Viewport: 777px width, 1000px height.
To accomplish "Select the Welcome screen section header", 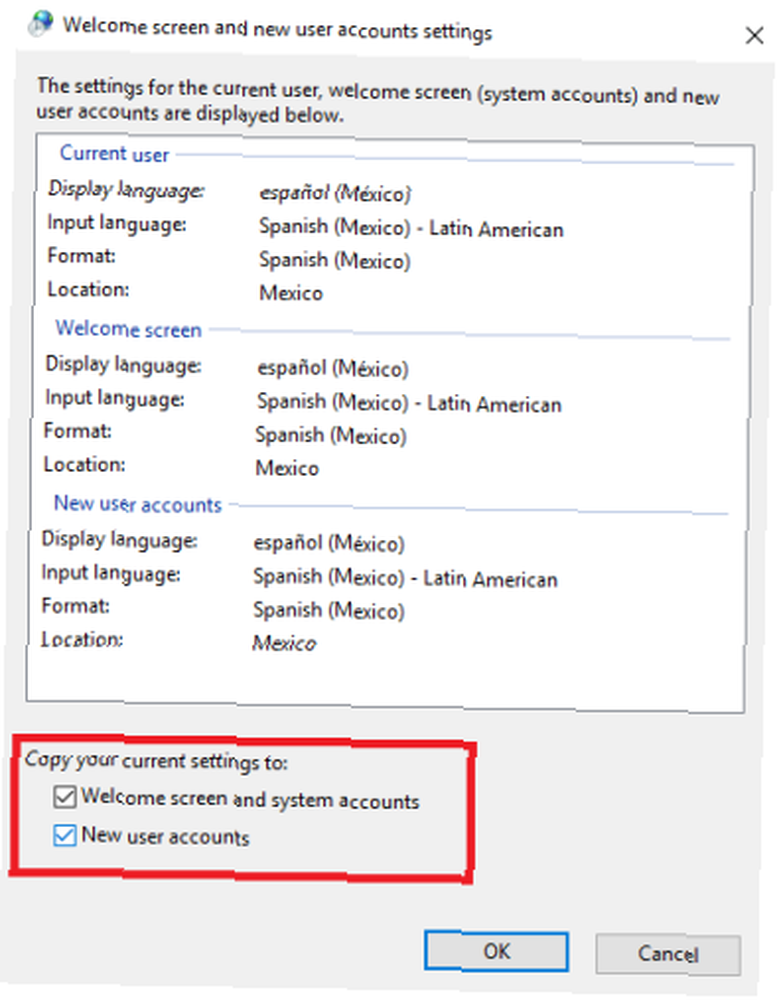I will 128,328.
